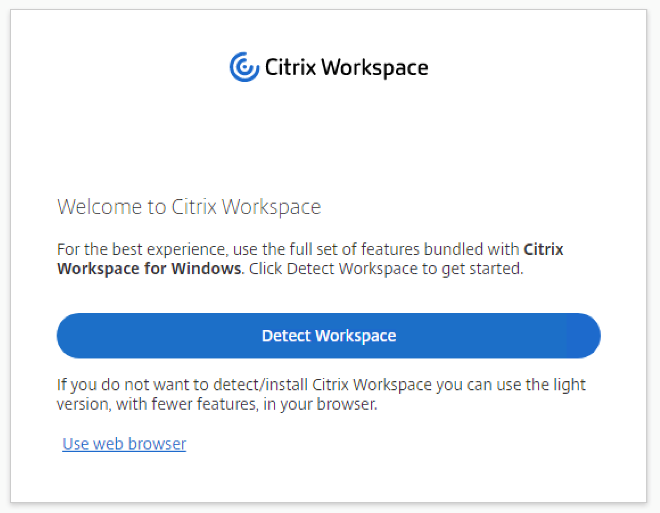Screen dimensions: 660x513
Task: Click the Citrix swirl logo icon
Action: [244, 67]
